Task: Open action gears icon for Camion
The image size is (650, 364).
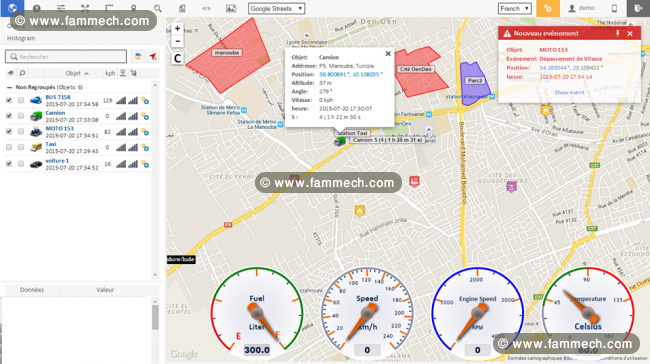Action: pyautogui.click(x=145, y=116)
